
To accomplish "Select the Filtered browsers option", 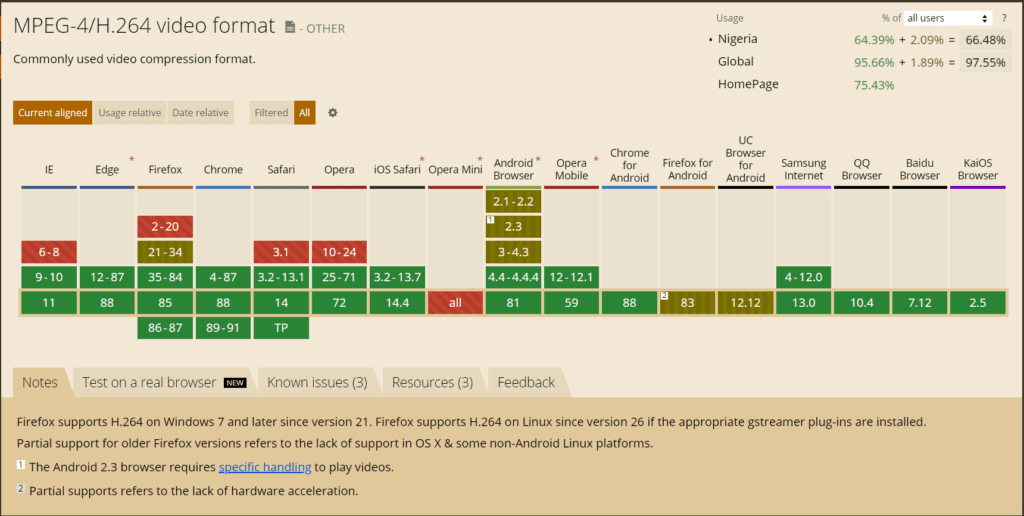I will (271, 112).
